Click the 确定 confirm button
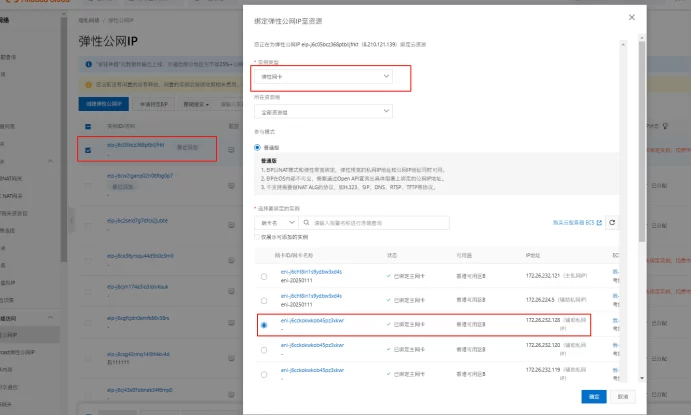Viewport: 692px width, 415px height. [x=594, y=396]
